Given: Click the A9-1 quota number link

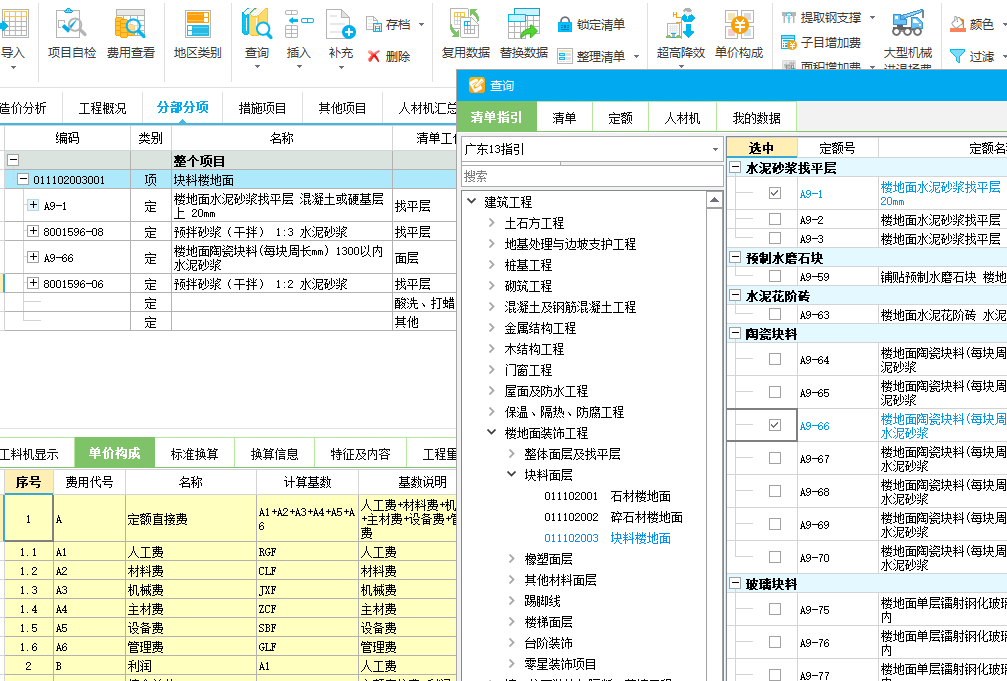Looking at the screenshot, I should click(811, 194).
